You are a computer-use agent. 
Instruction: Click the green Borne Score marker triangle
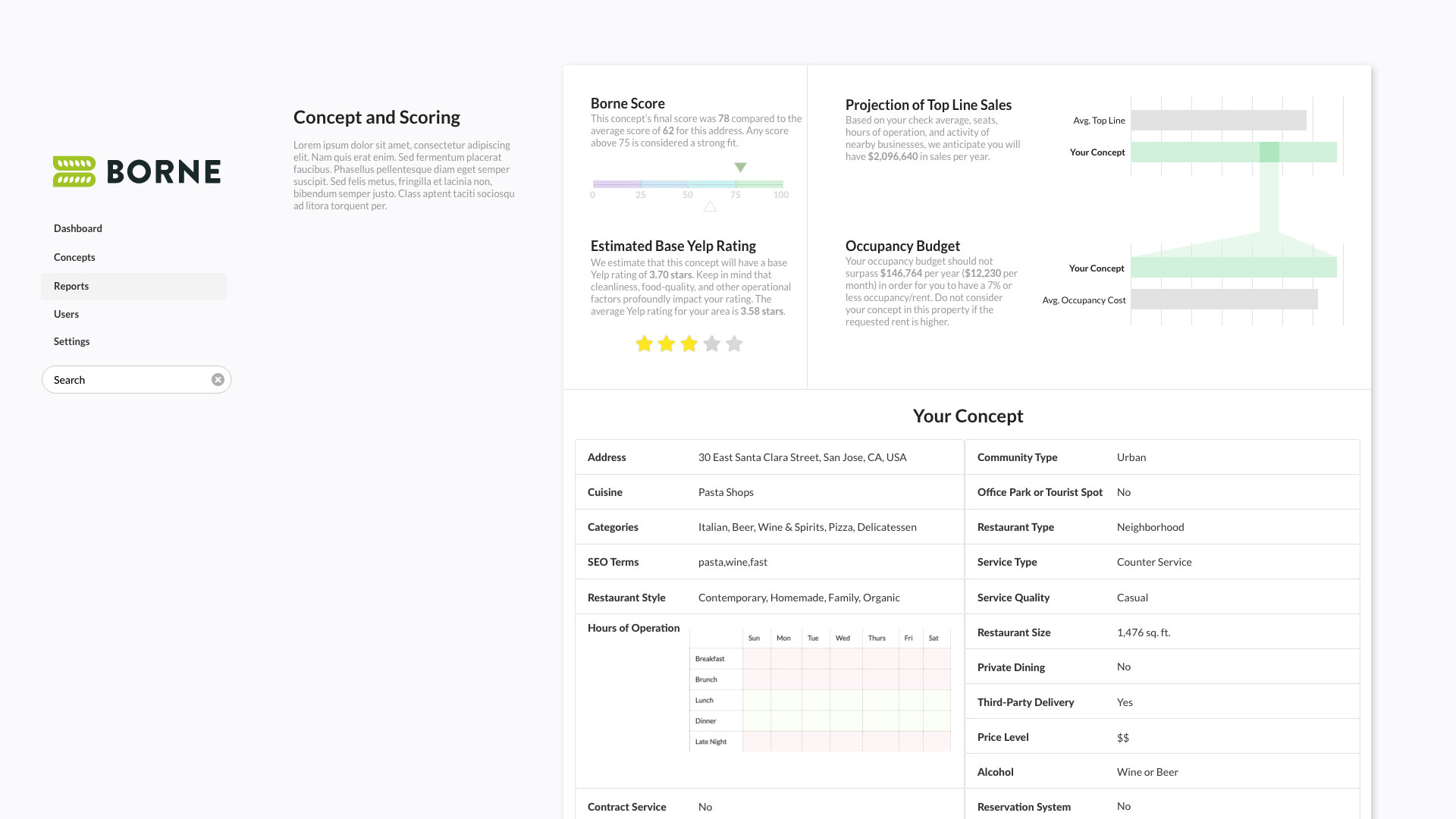[x=741, y=168]
